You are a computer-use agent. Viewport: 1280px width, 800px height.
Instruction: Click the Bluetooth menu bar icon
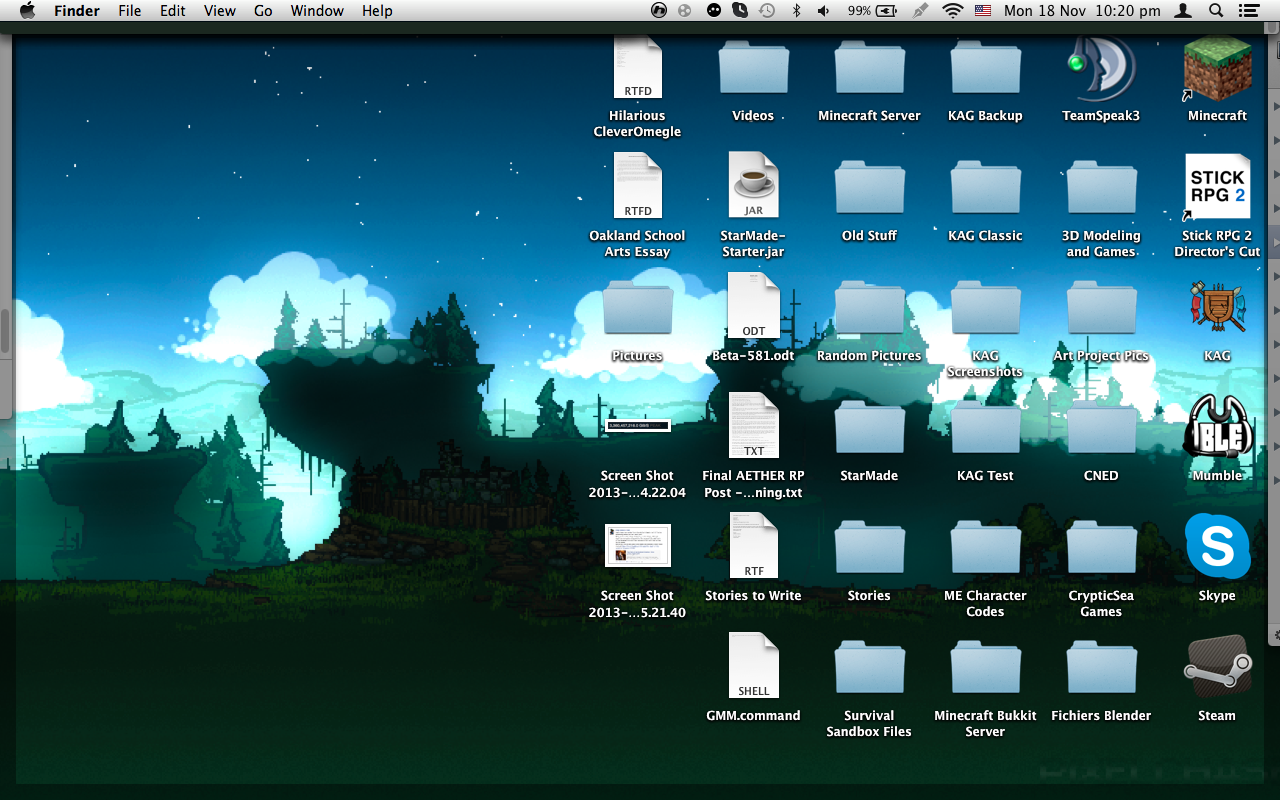point(797,11)
